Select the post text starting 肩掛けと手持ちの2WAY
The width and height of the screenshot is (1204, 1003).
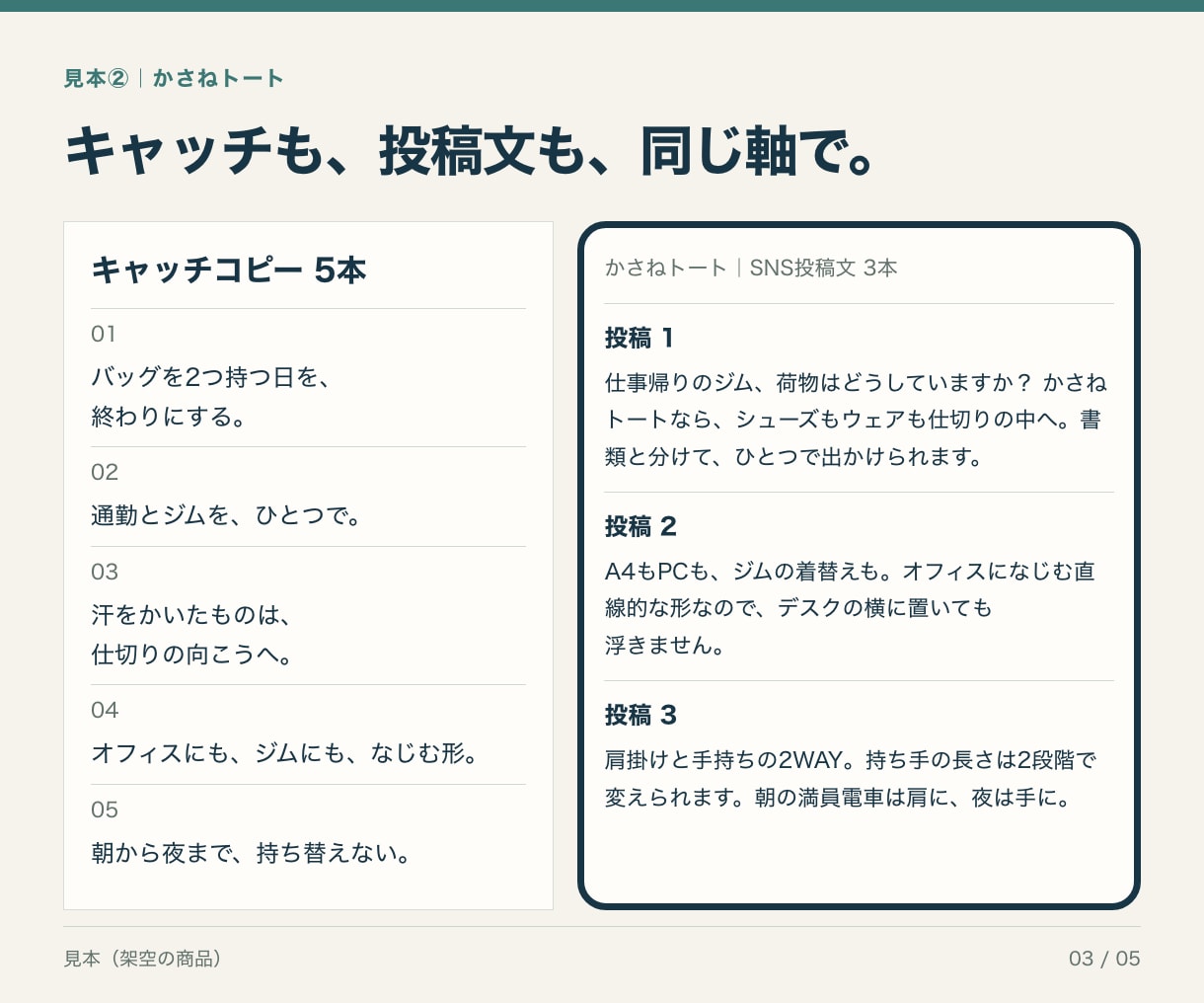point(852,778)
